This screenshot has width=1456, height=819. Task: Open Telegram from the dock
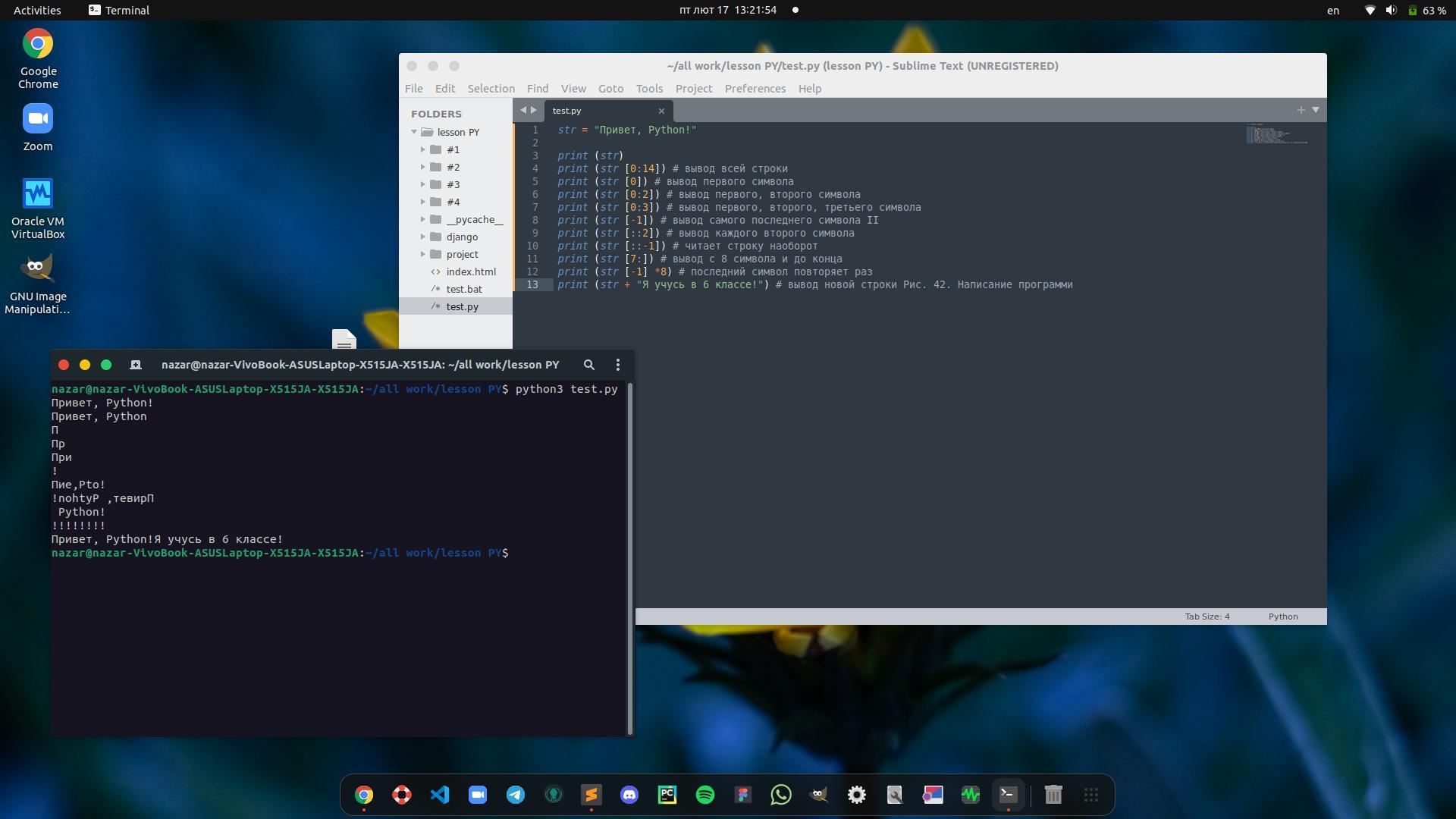click(516, 795)
